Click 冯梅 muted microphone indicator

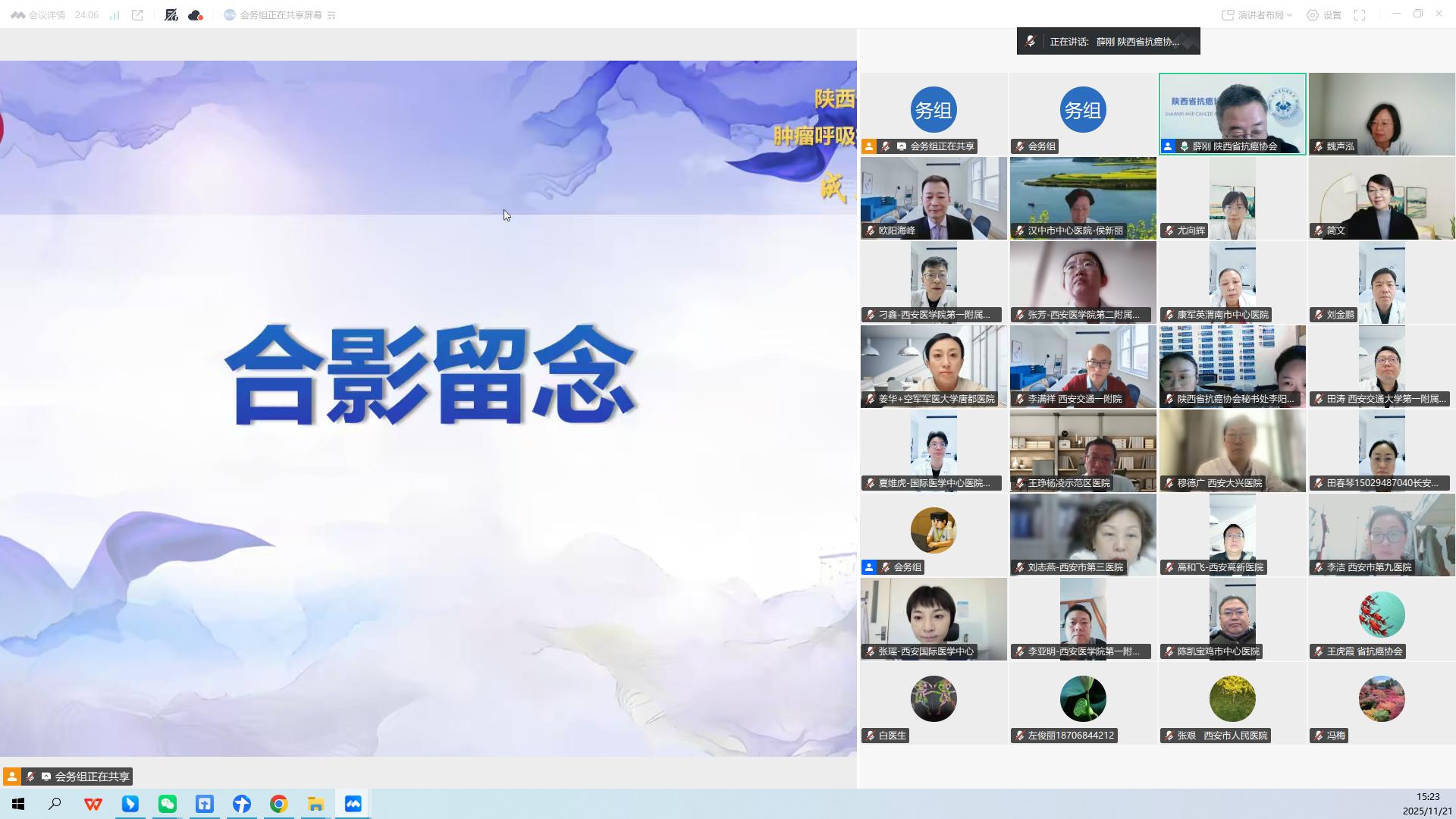(1319, 736)
